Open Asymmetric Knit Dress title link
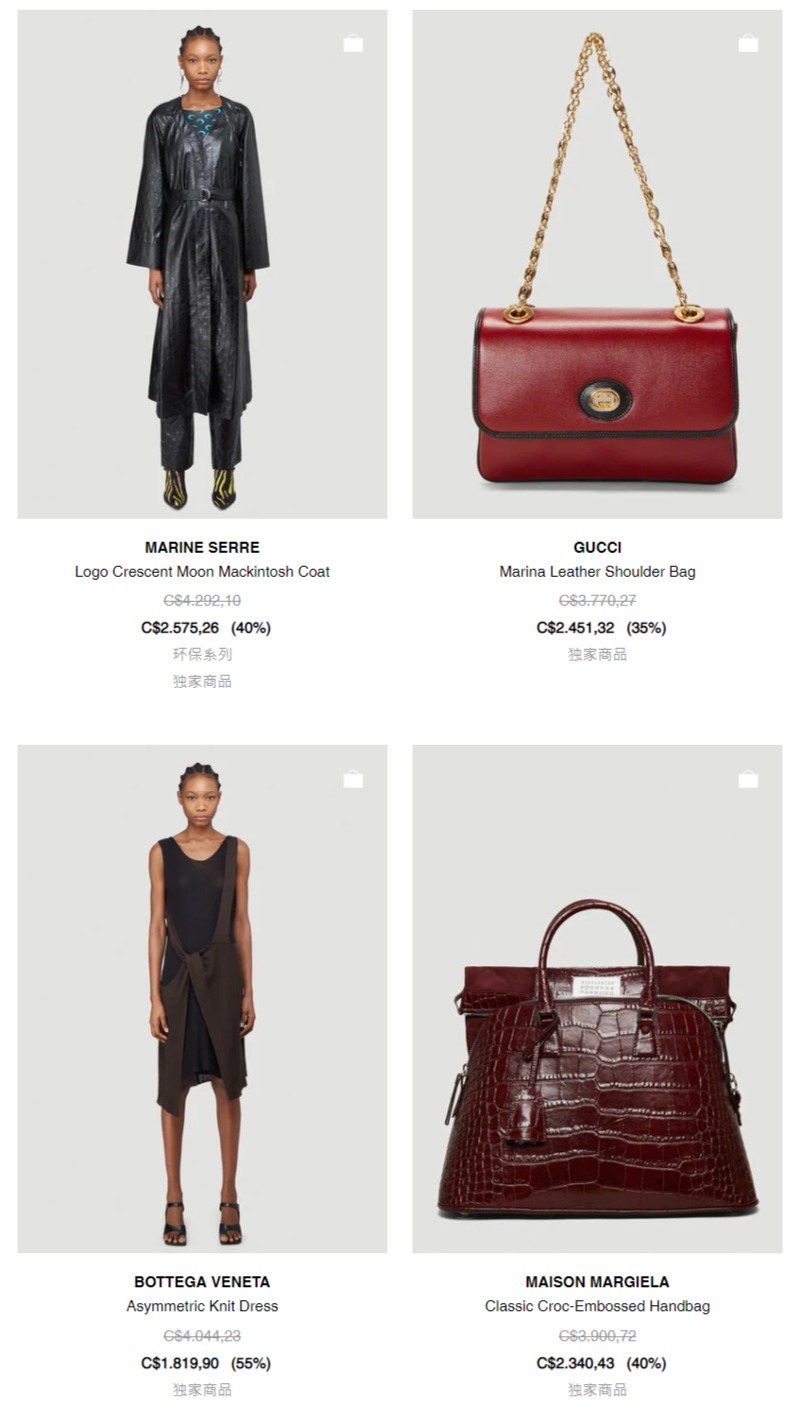 pos(202,1306)
